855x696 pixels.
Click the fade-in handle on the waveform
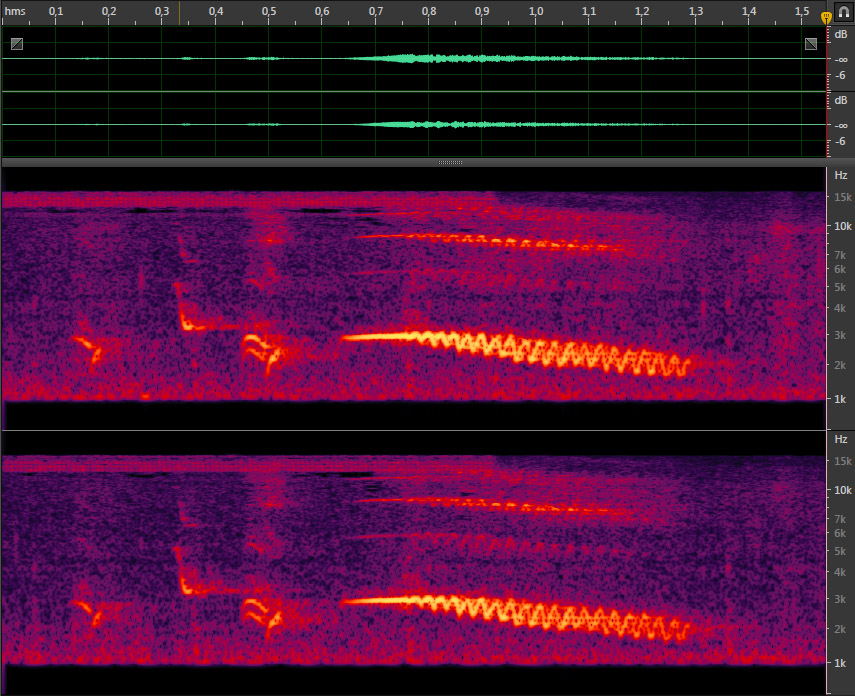[16, 44]
